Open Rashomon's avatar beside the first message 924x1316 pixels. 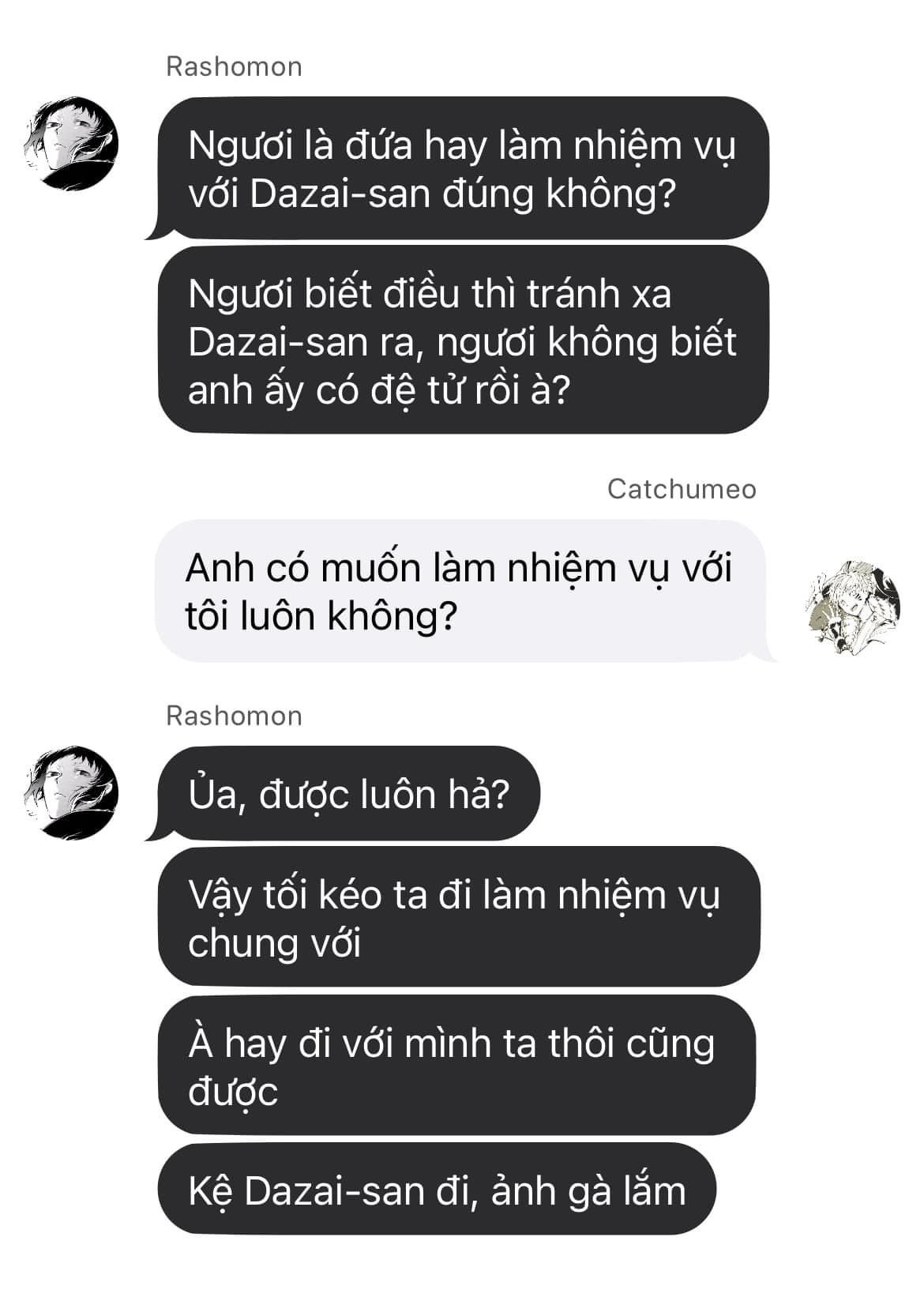73,145
